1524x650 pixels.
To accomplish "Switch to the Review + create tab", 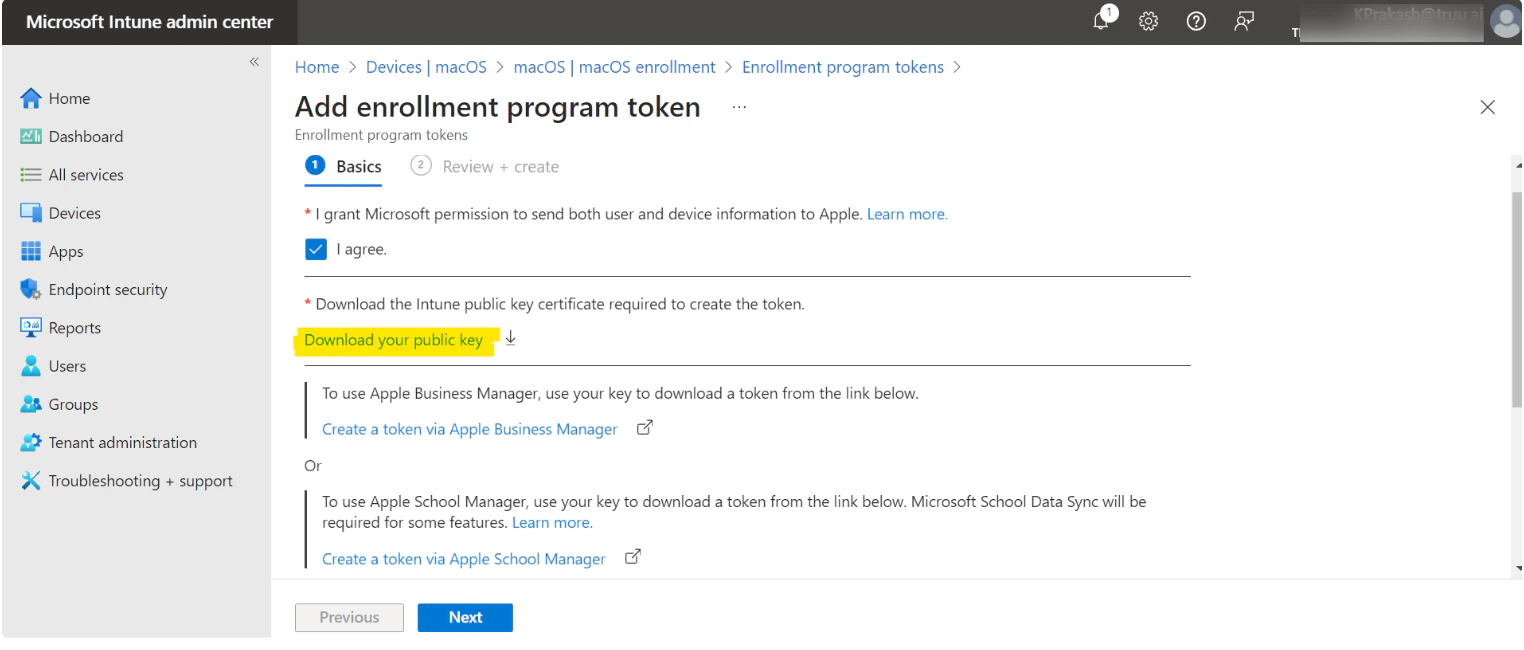I will (486, 167).
